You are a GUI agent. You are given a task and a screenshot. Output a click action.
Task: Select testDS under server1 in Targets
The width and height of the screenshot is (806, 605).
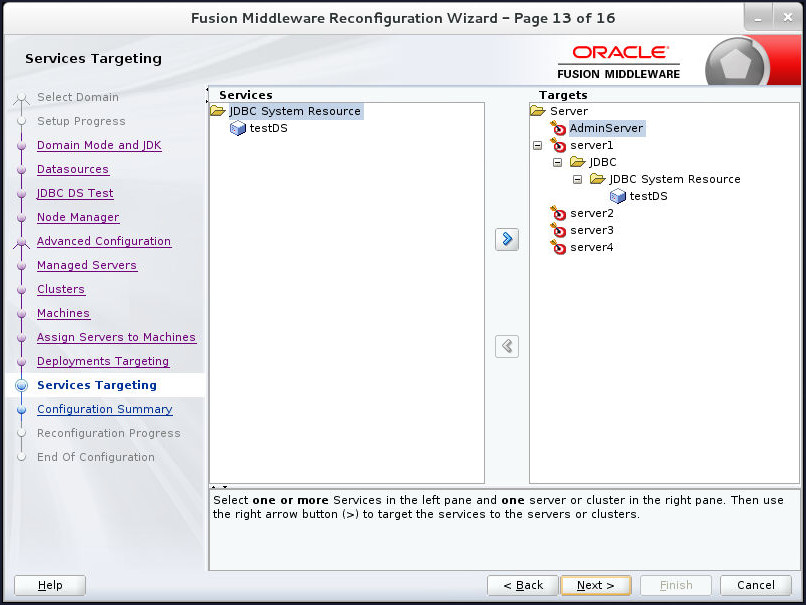coord(649,196)
